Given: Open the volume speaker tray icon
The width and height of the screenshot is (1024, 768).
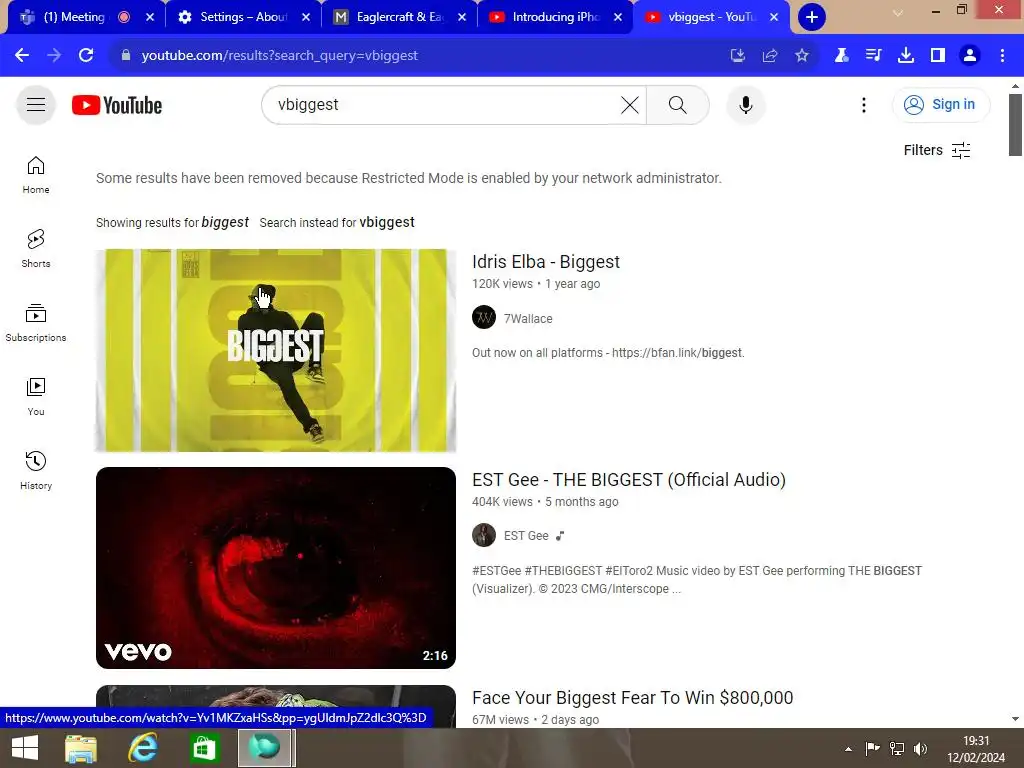Looking at the screenshot, I should click(920, 748).
